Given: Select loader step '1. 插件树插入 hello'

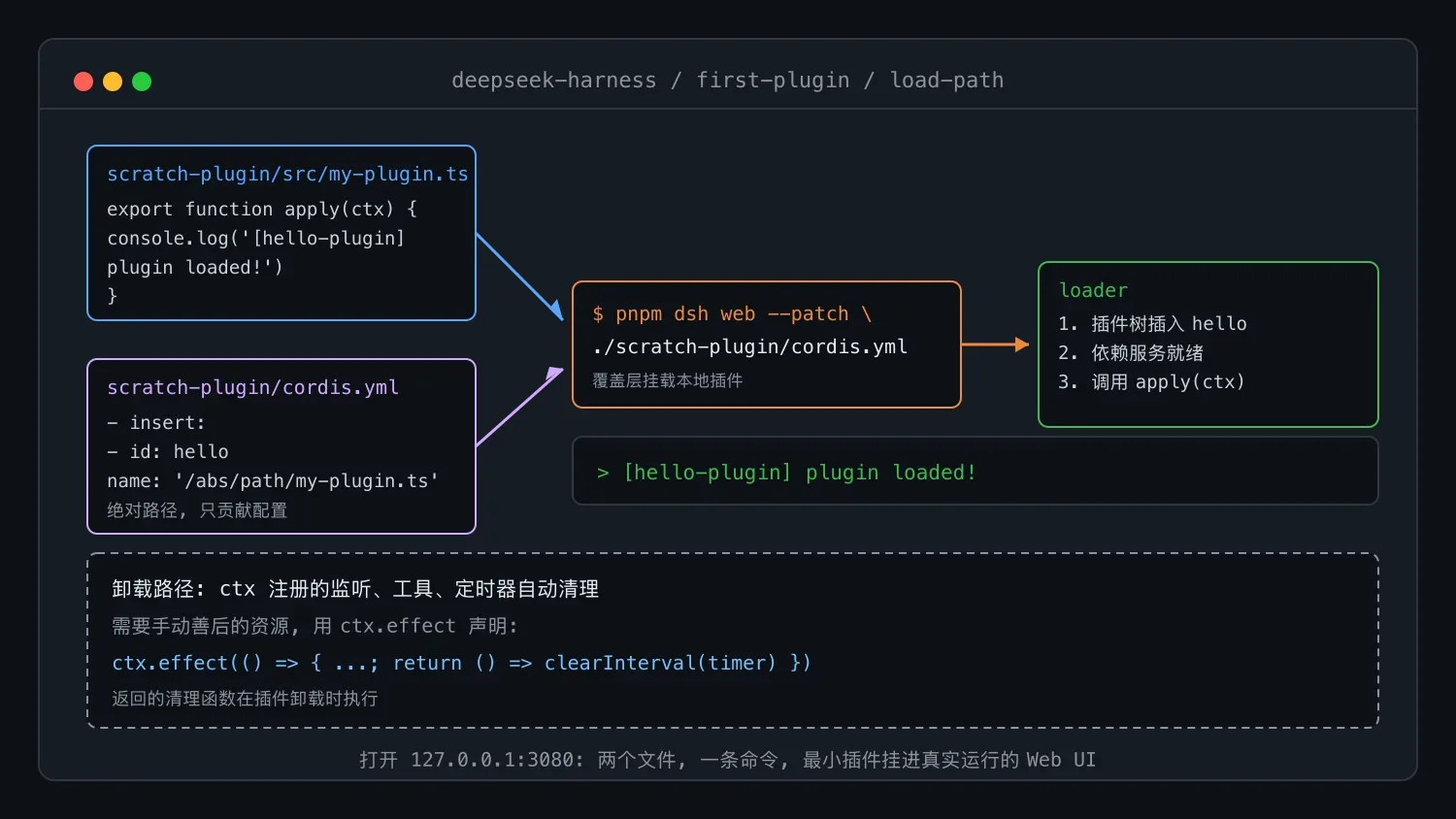Looking at the screenshot, I should 1152,323.
